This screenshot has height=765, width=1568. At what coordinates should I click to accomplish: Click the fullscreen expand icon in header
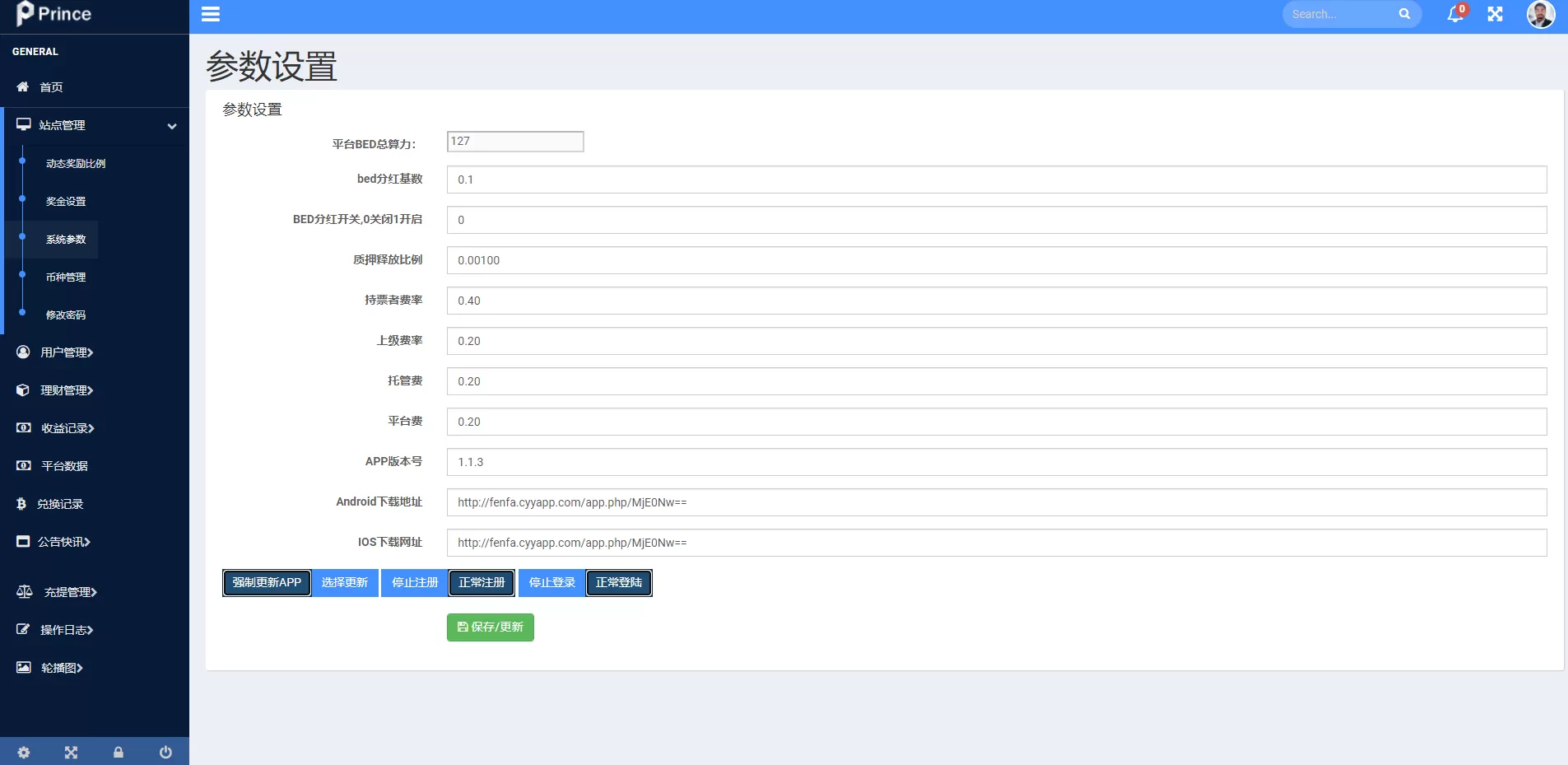[1495, 14]
